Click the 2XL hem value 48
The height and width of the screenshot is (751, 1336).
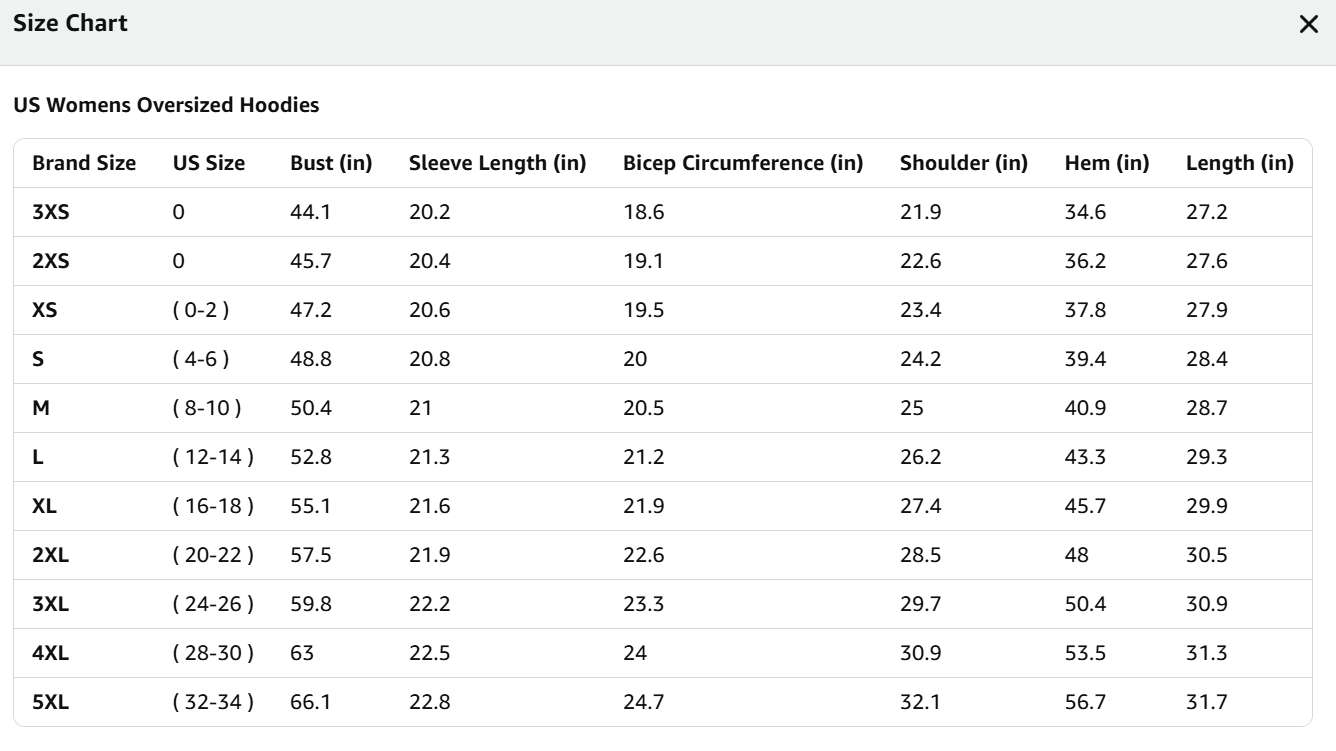[1079, 555]
